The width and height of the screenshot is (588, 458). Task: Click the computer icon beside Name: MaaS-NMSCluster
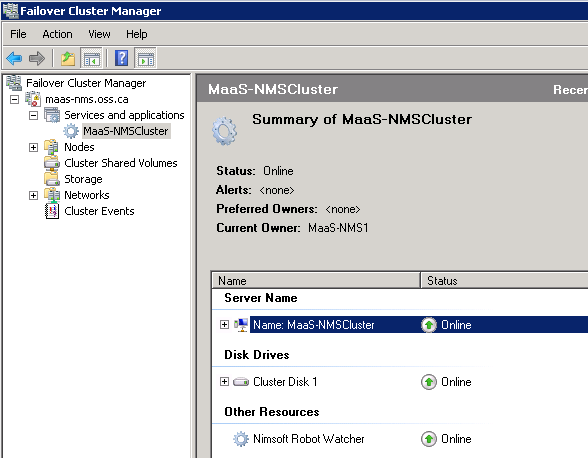(241, 324)
